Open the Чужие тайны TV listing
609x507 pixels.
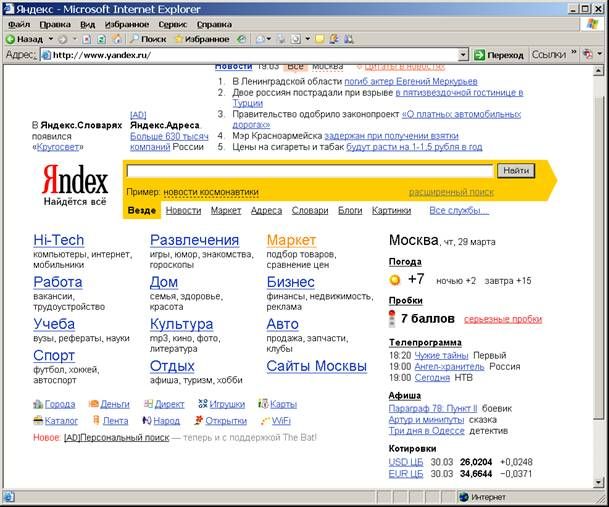(x=441, y=355)
